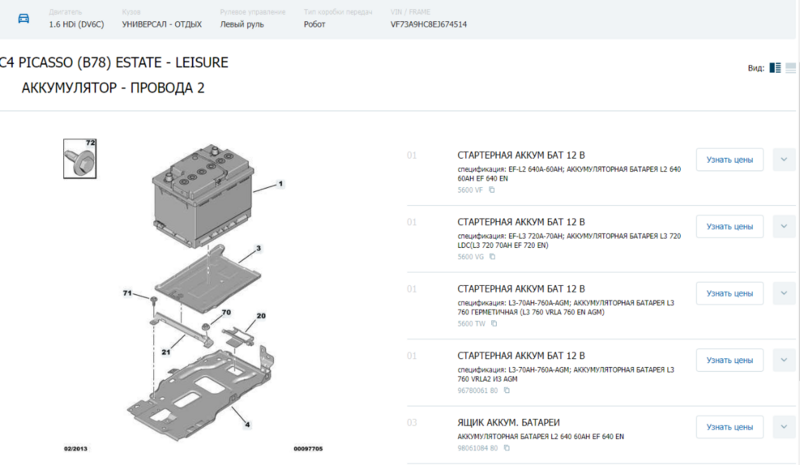Expand details for EF-L2 640A-60AH battery
This screenshot has width=800, height=465.
point(783,159)
